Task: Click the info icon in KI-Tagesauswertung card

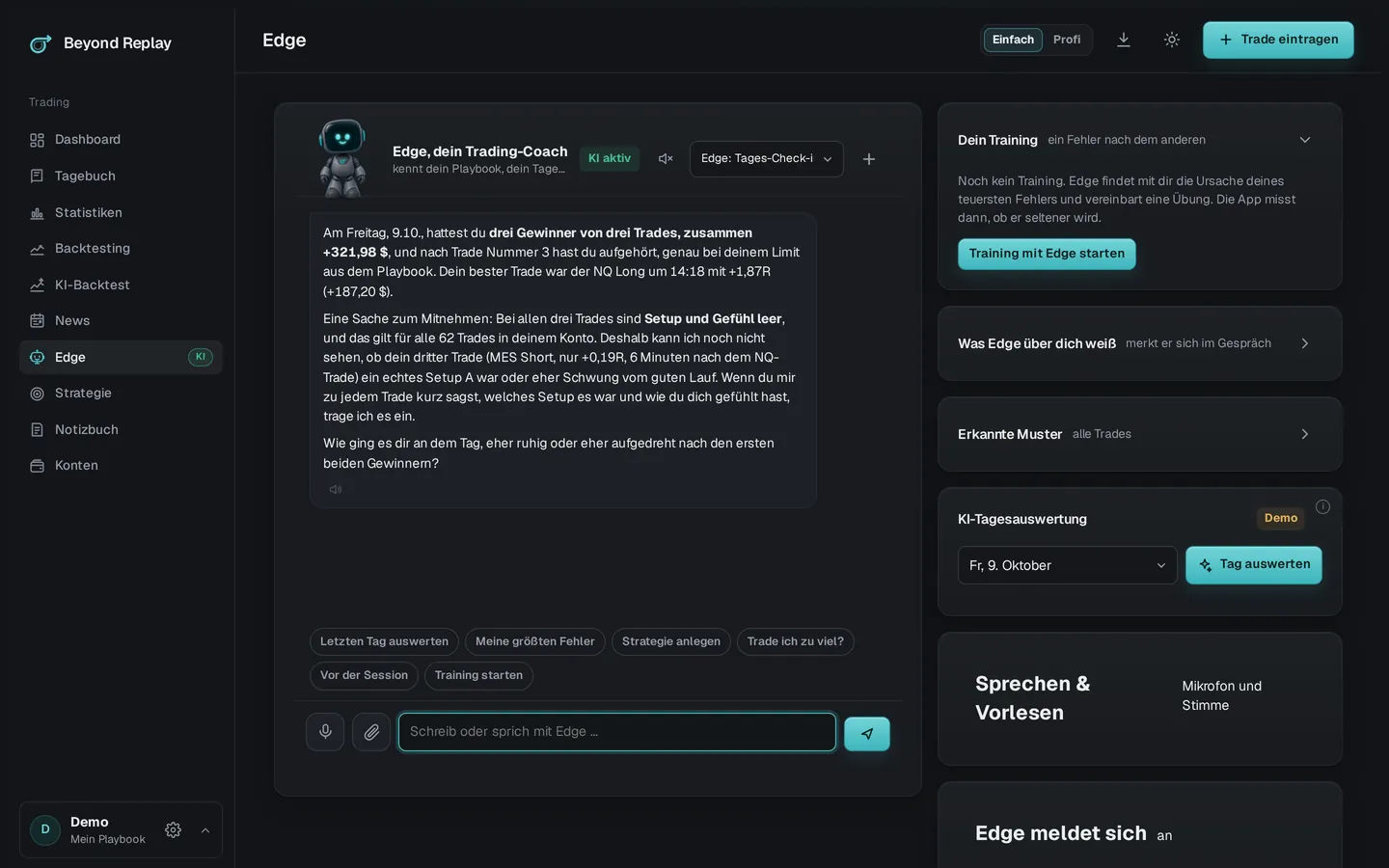Action: point(1322,507)
